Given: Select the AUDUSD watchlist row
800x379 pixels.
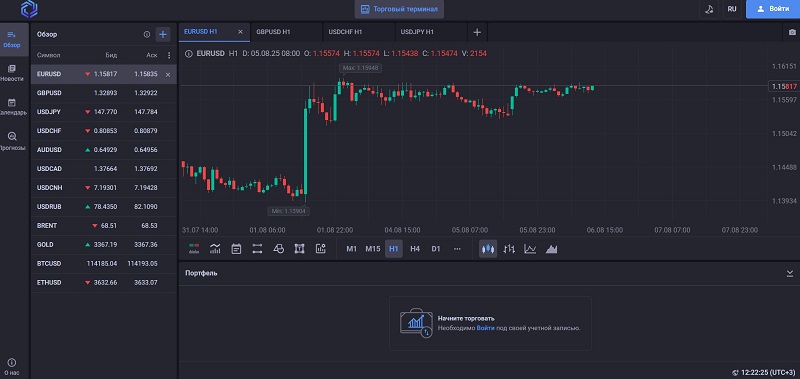Looking at the screenshot, I should [104, 149].
